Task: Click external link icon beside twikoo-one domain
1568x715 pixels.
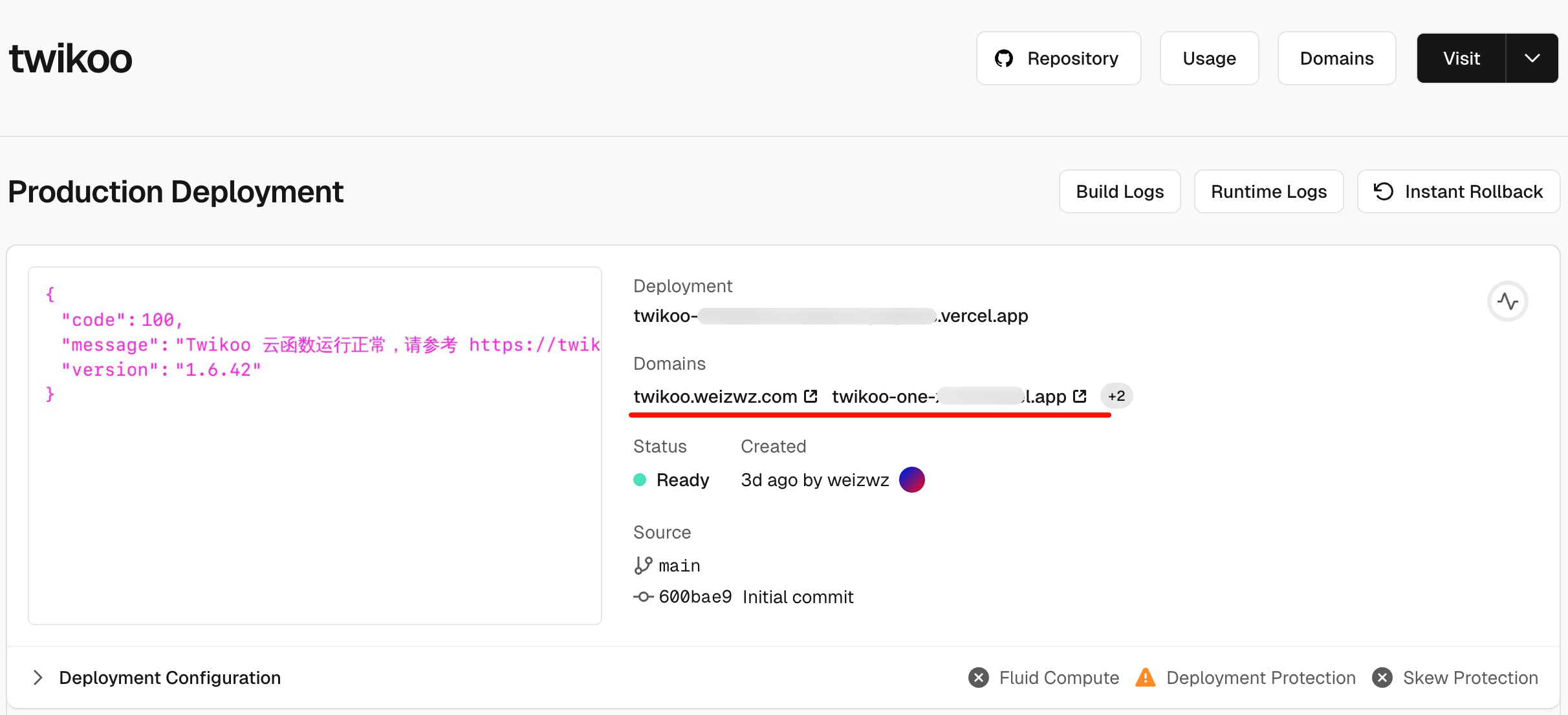Action: click(x=1080, y=396)
